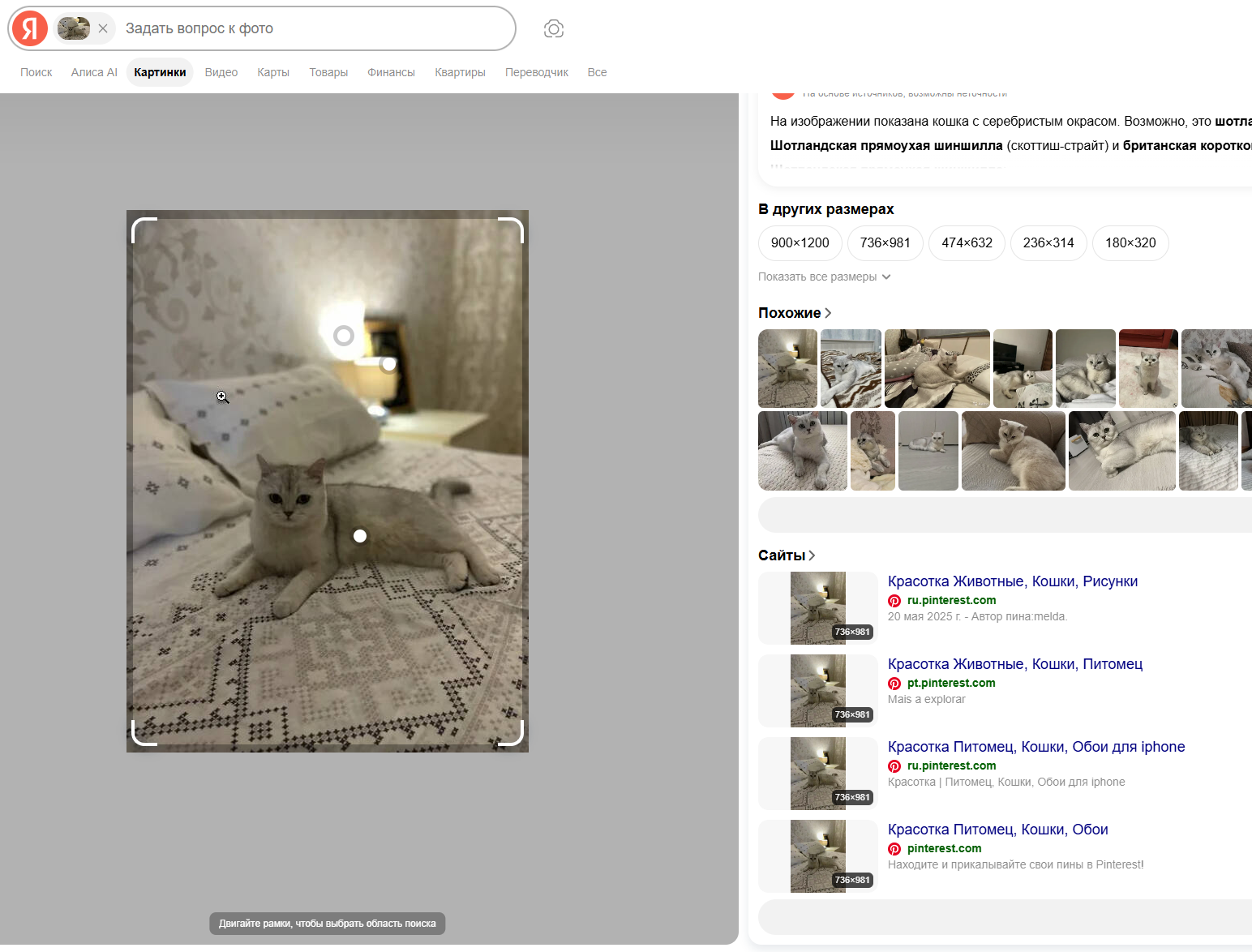This screenshot has width=1252, height=952.
Task: Click the "В других размерах" heading
Action: [x=826, y=209]
